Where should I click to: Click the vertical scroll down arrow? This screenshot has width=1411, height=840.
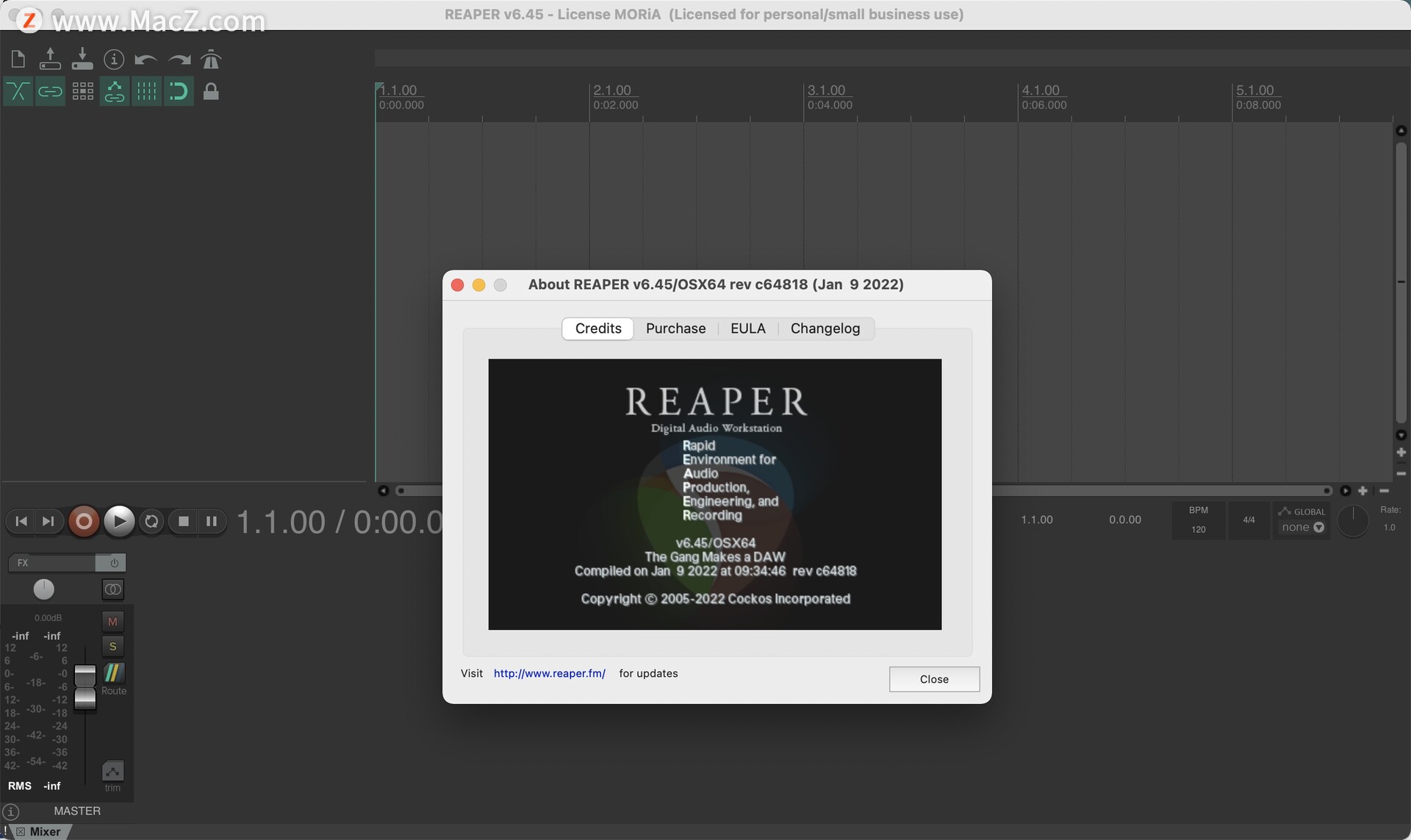[x=1401, y=435]
